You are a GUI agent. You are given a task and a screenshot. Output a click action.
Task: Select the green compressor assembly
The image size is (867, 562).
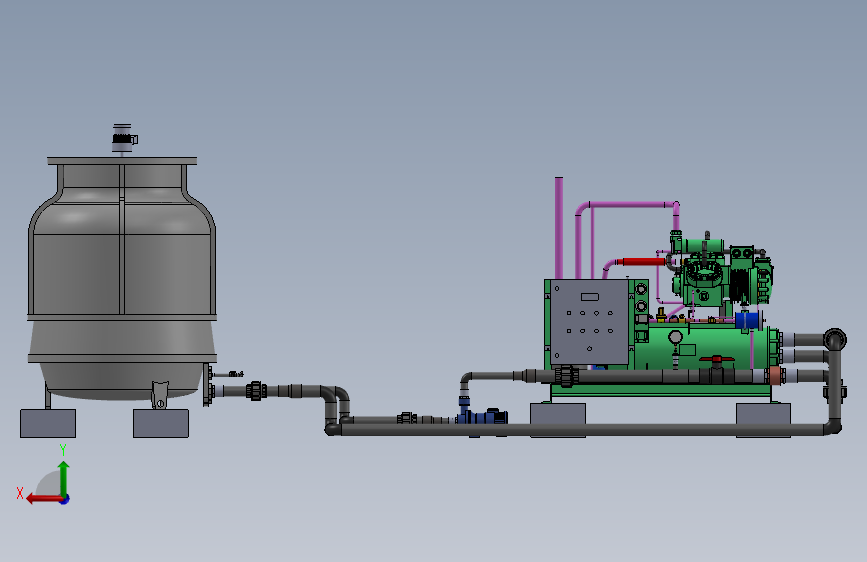(722, 274)
